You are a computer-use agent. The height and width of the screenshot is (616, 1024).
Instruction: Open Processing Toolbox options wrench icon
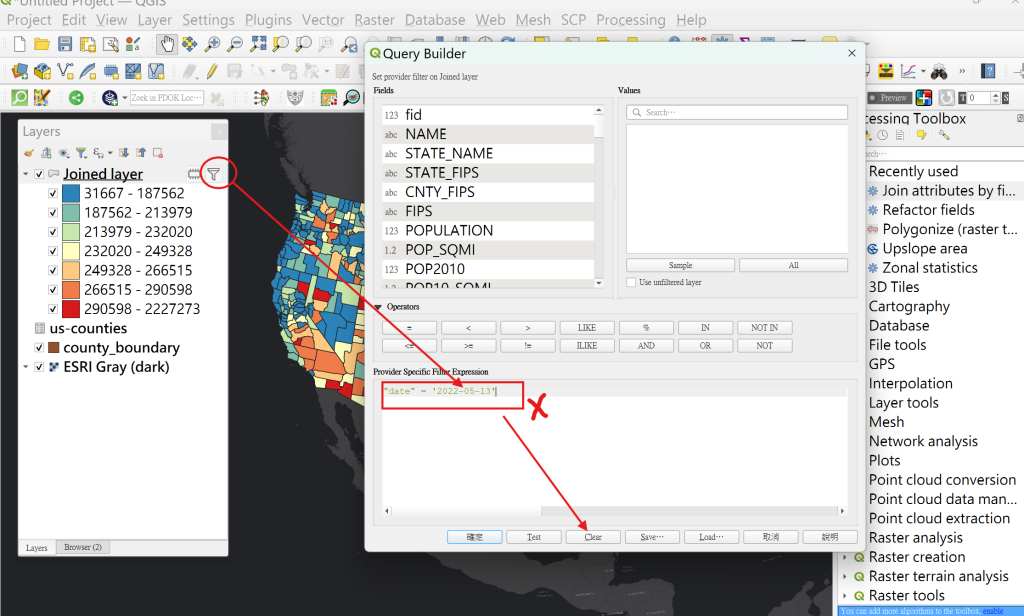(x=944, y=135)
